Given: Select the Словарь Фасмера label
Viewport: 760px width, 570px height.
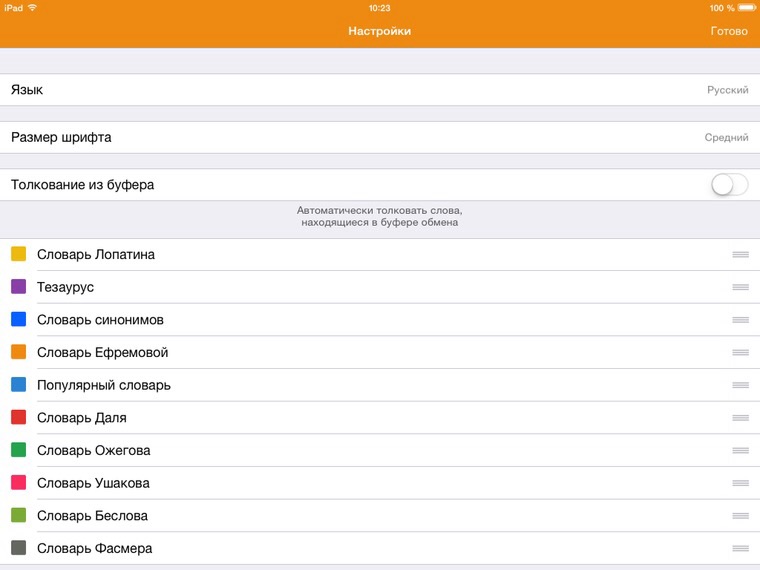Looking at the screenshot, I should tap(95, 548).
